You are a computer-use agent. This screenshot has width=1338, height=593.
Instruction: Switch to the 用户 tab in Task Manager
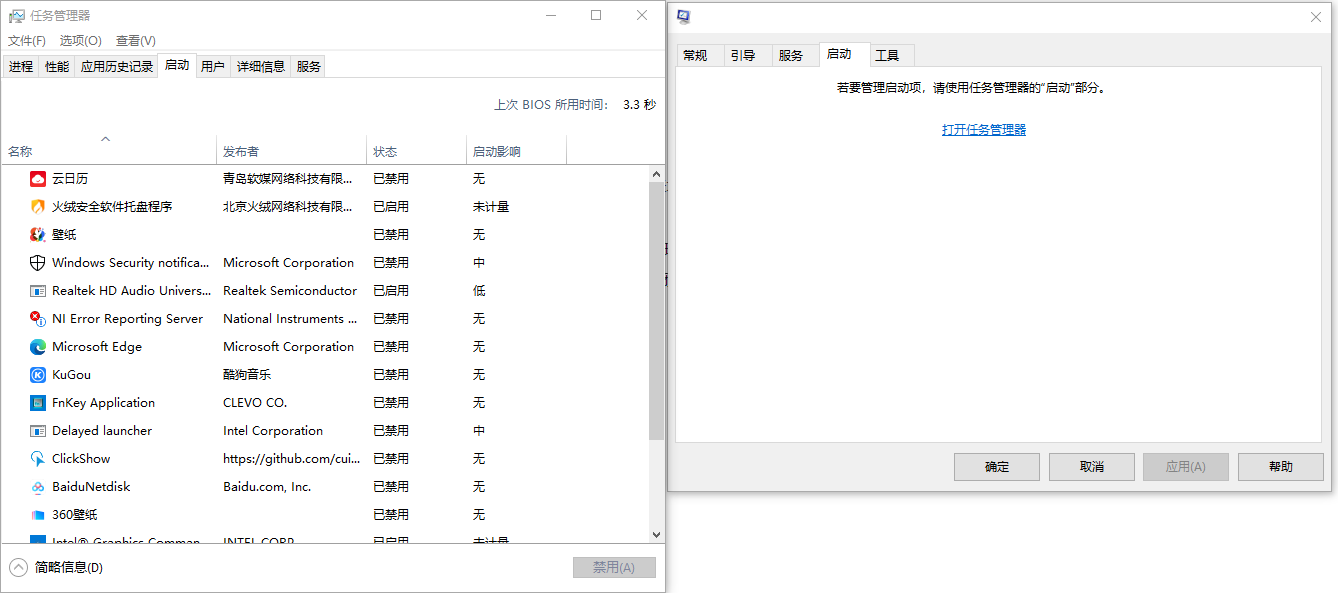213,67
